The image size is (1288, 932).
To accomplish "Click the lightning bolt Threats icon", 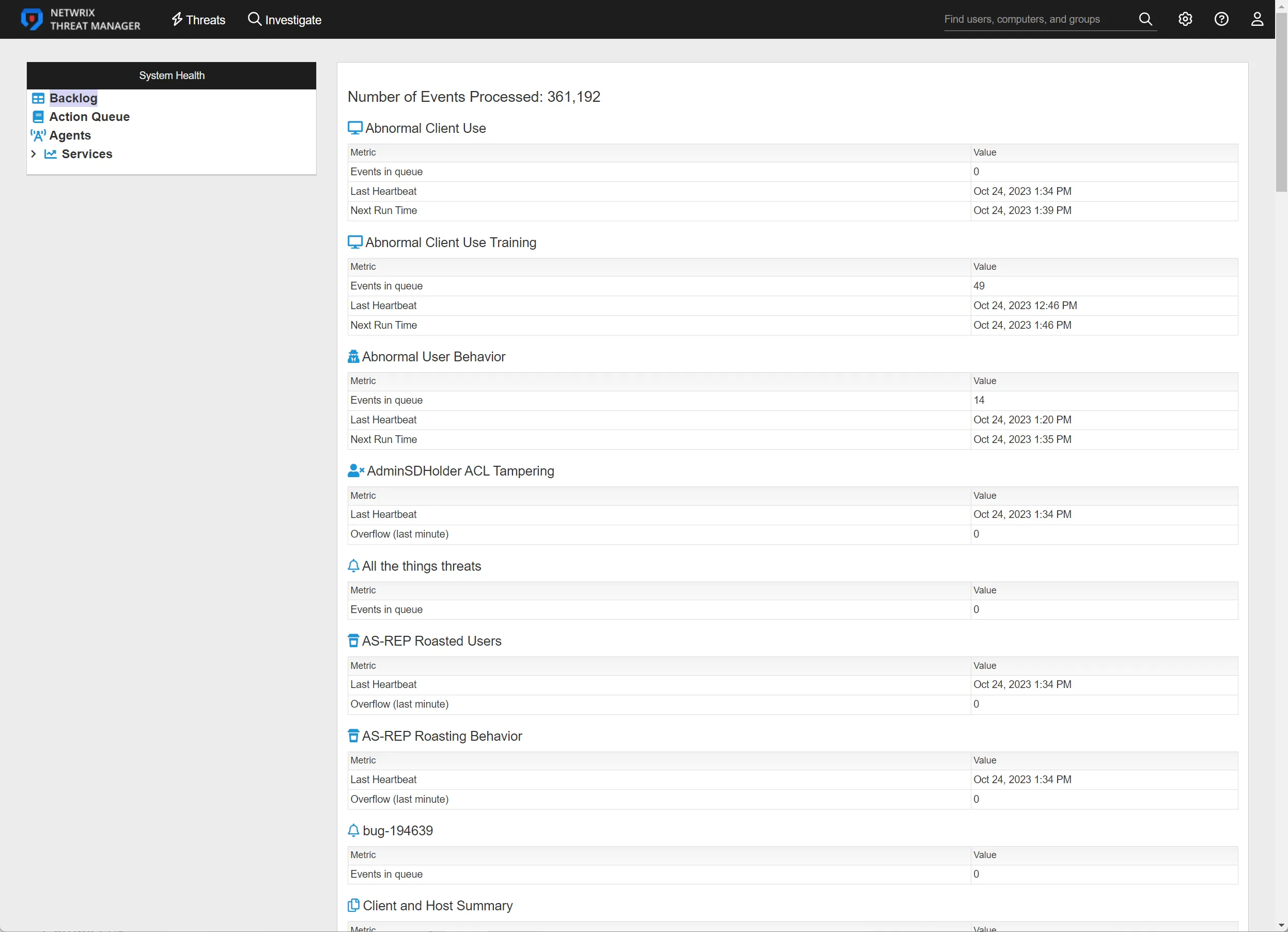I will [177, 19].
